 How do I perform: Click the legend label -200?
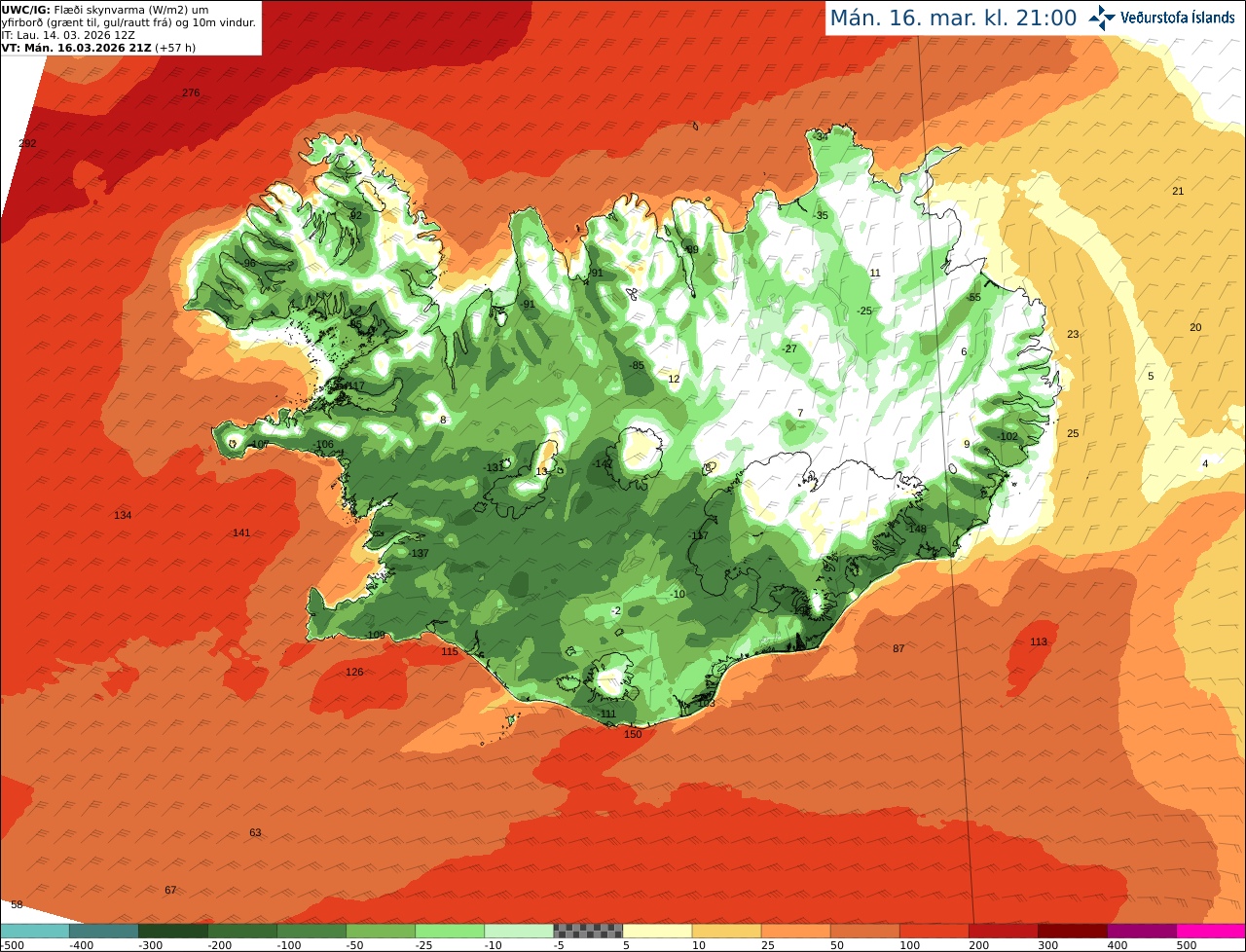click(x=220, y=945)
